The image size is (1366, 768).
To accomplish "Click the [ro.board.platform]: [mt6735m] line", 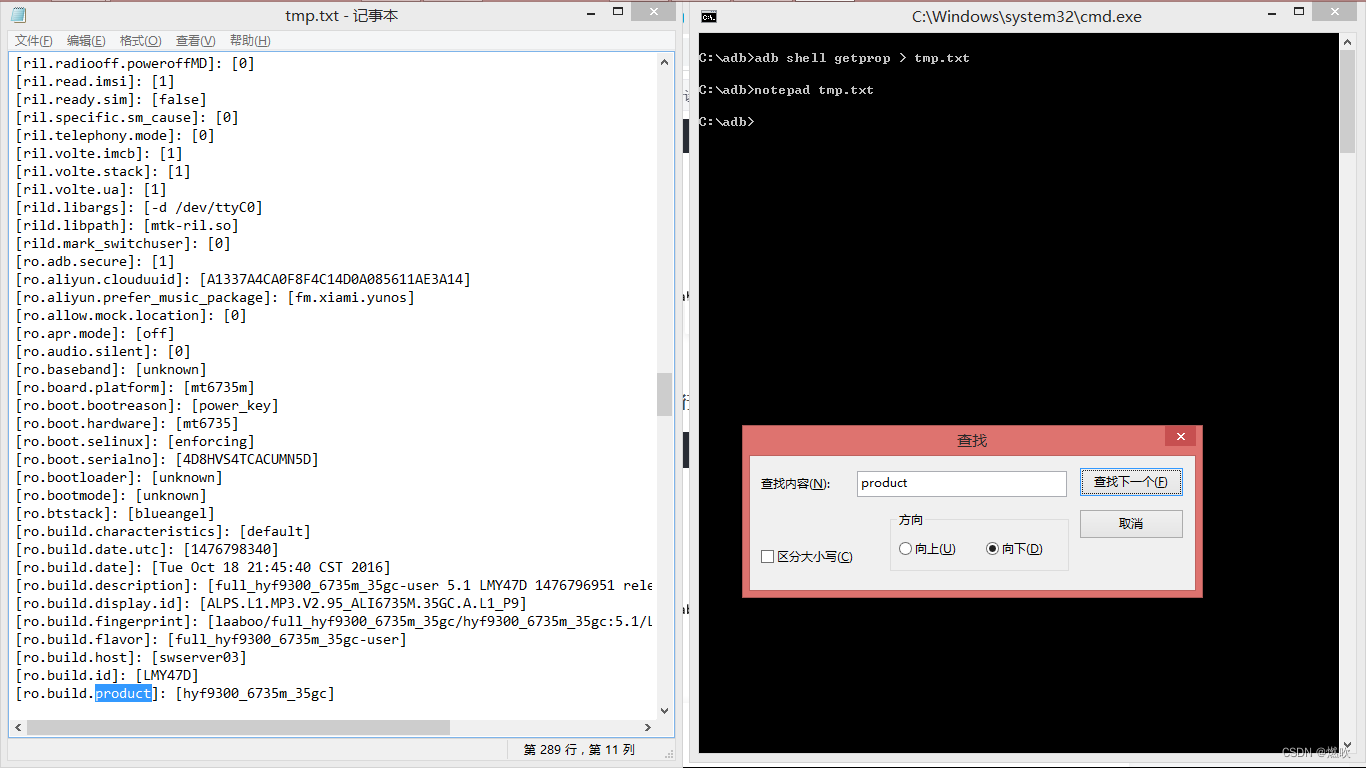I will (135, 387).
